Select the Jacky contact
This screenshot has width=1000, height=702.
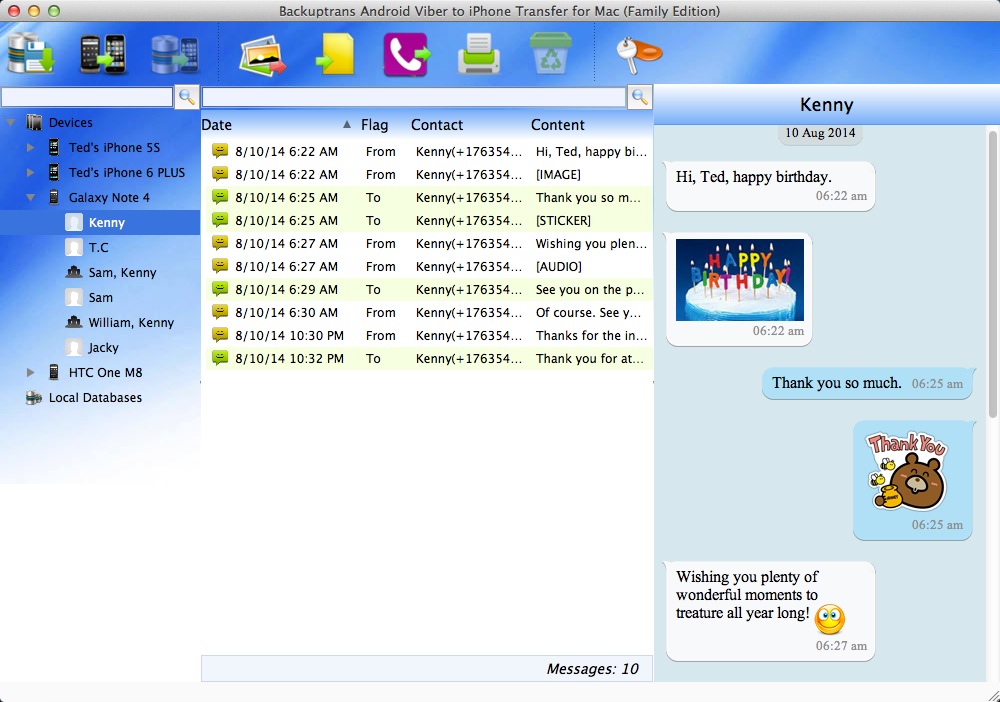[x=103, y=347]
